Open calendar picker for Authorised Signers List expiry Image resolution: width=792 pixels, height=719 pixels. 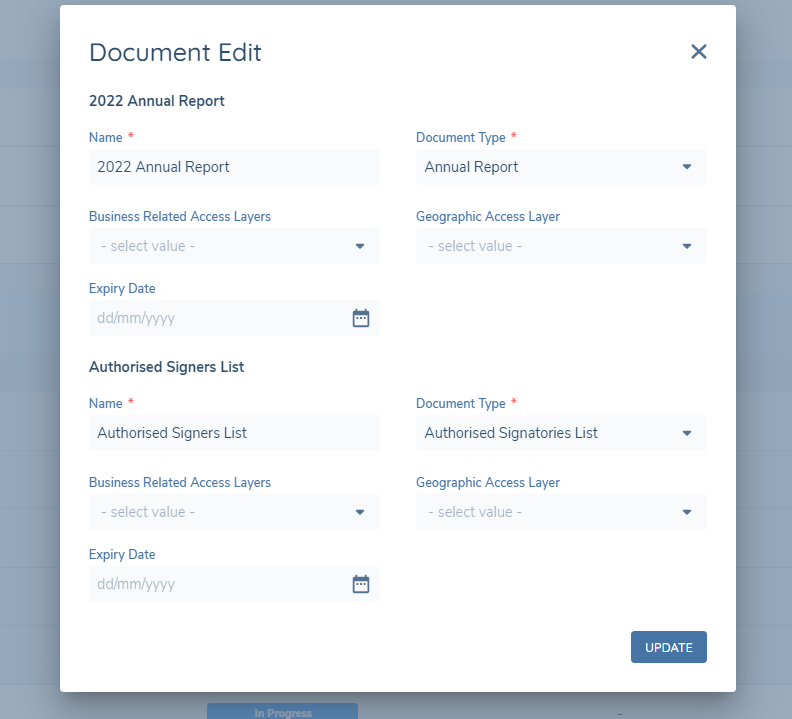click(361, 584)
